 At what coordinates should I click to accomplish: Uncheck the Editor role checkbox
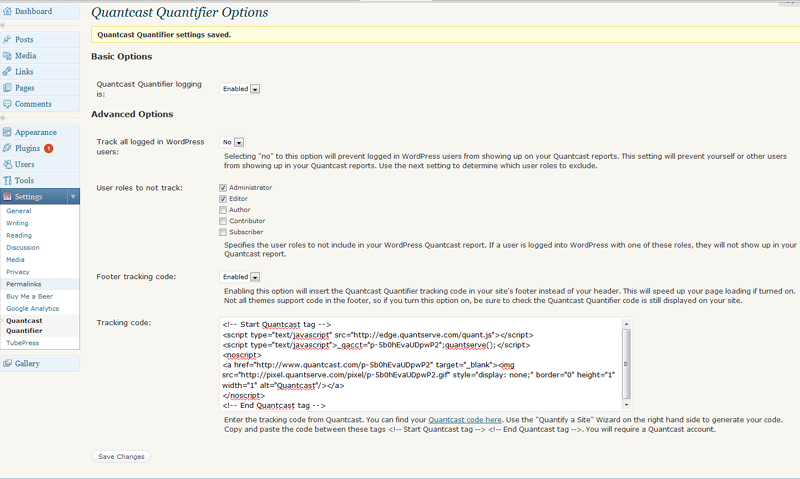coord(223,199)
